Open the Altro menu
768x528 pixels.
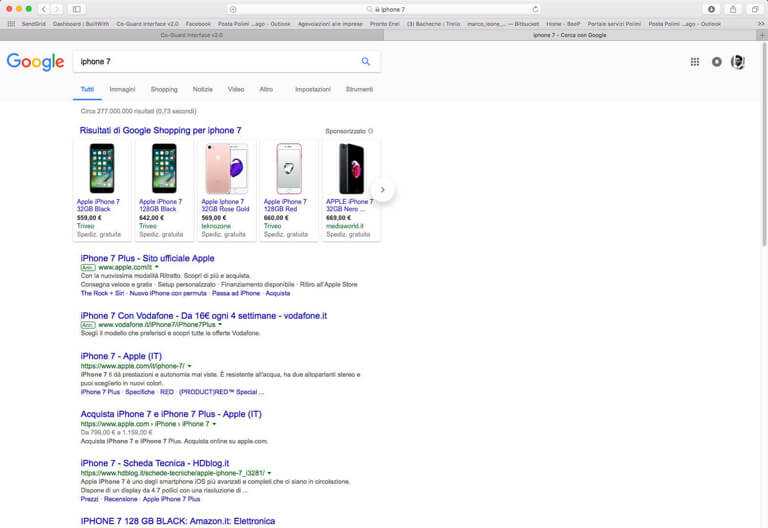pyautogui.click(x=266, y=89)
